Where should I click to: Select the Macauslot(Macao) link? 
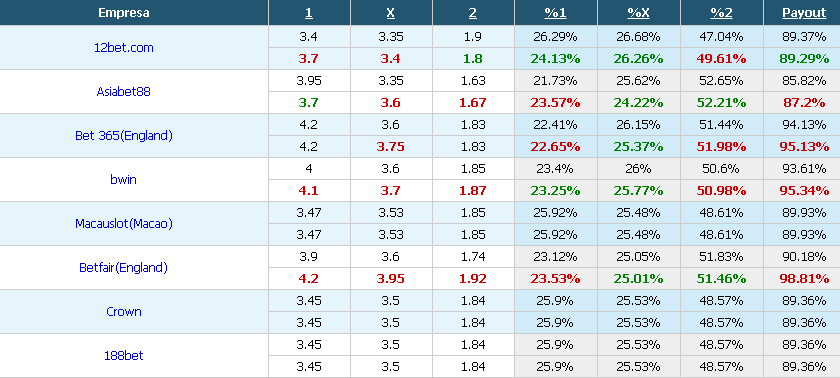[x=124, y=223]
